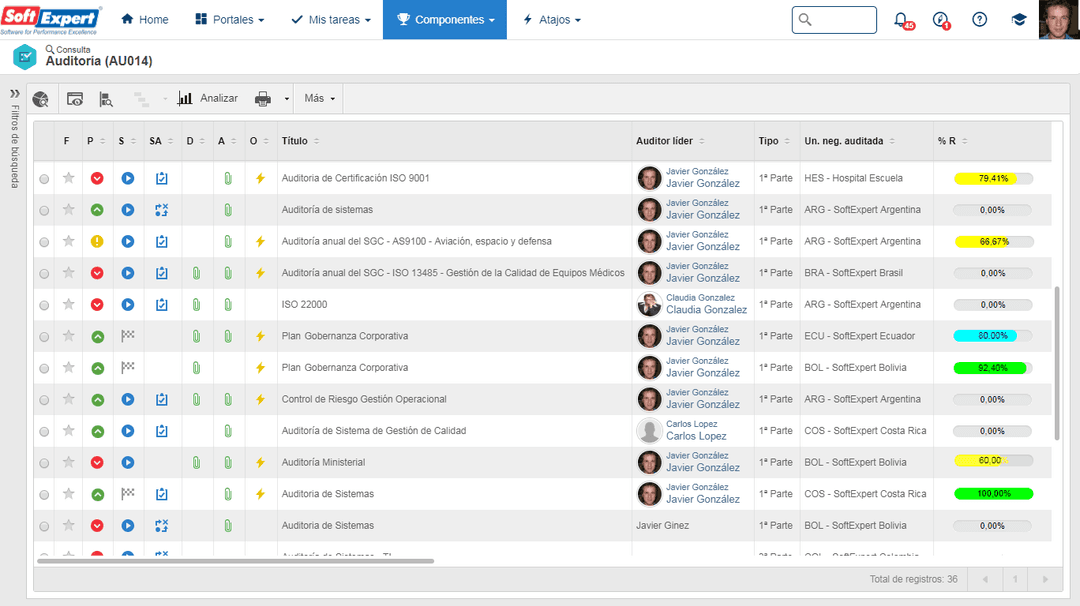Select radio button for Auditoría Ministerial row
1080x606 pixels.
tap(44, 463)
